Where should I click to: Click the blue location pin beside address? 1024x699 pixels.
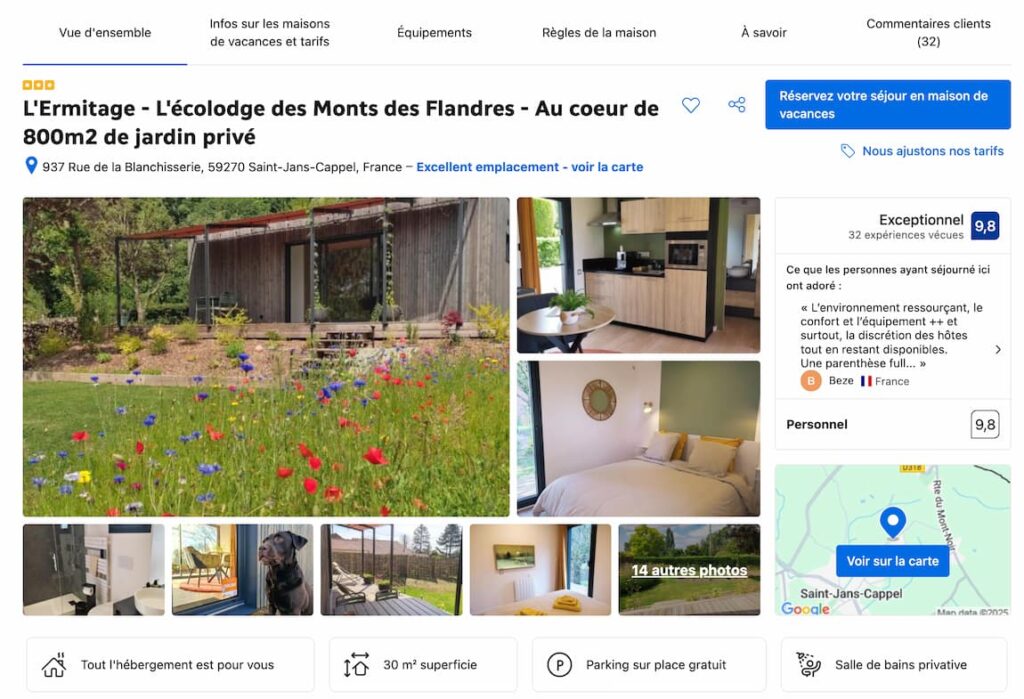[31, 165]
